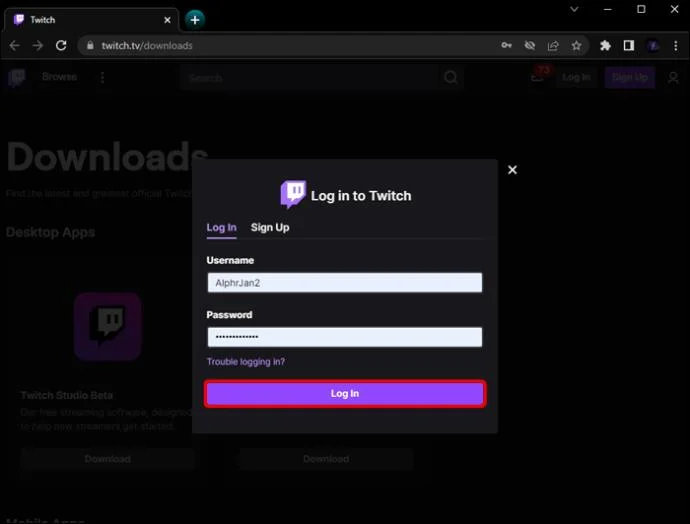Go forward using browser forward arrow

(38, 45)
